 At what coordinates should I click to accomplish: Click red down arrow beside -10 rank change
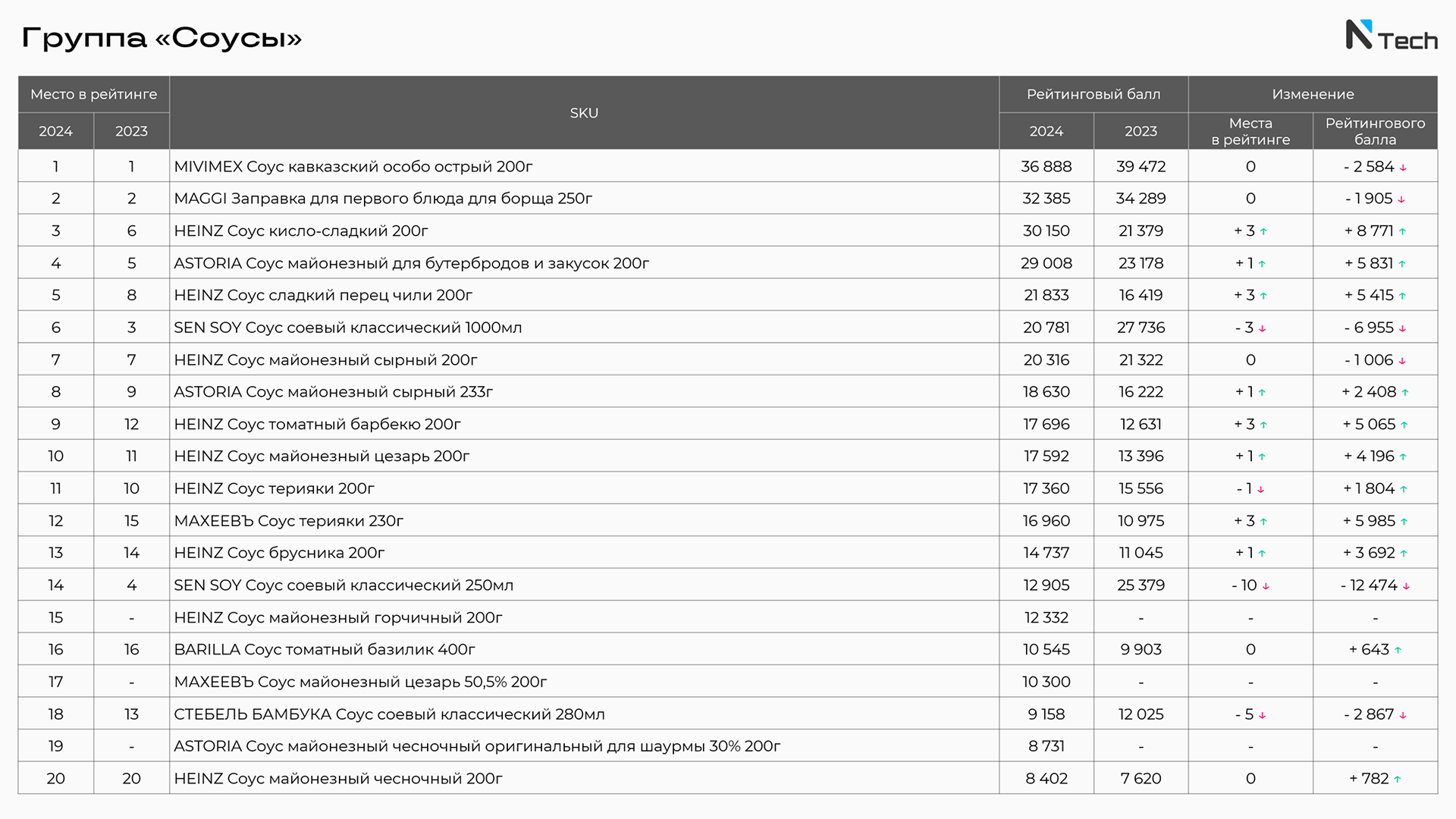pos(1266,586)
